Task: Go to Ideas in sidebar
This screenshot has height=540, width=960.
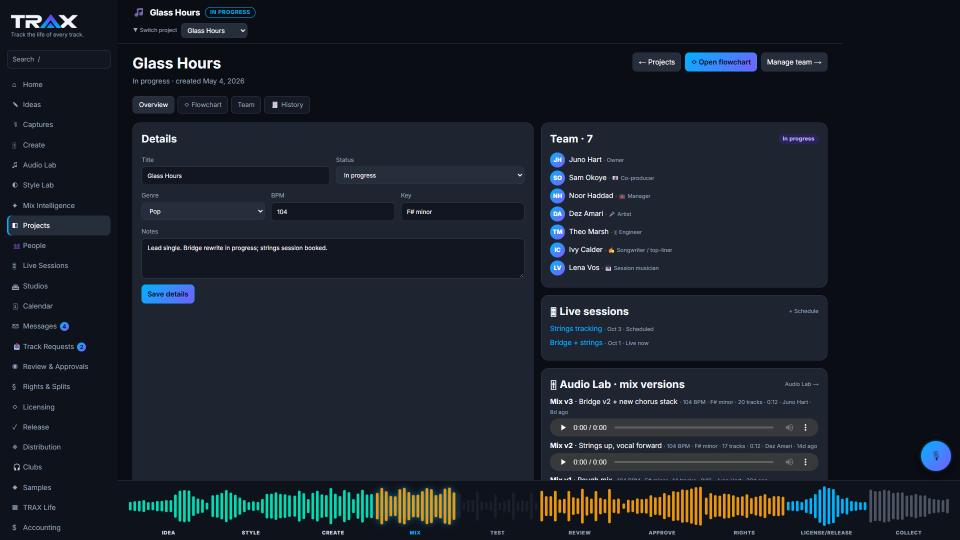Action: click(x=59, y=105)
